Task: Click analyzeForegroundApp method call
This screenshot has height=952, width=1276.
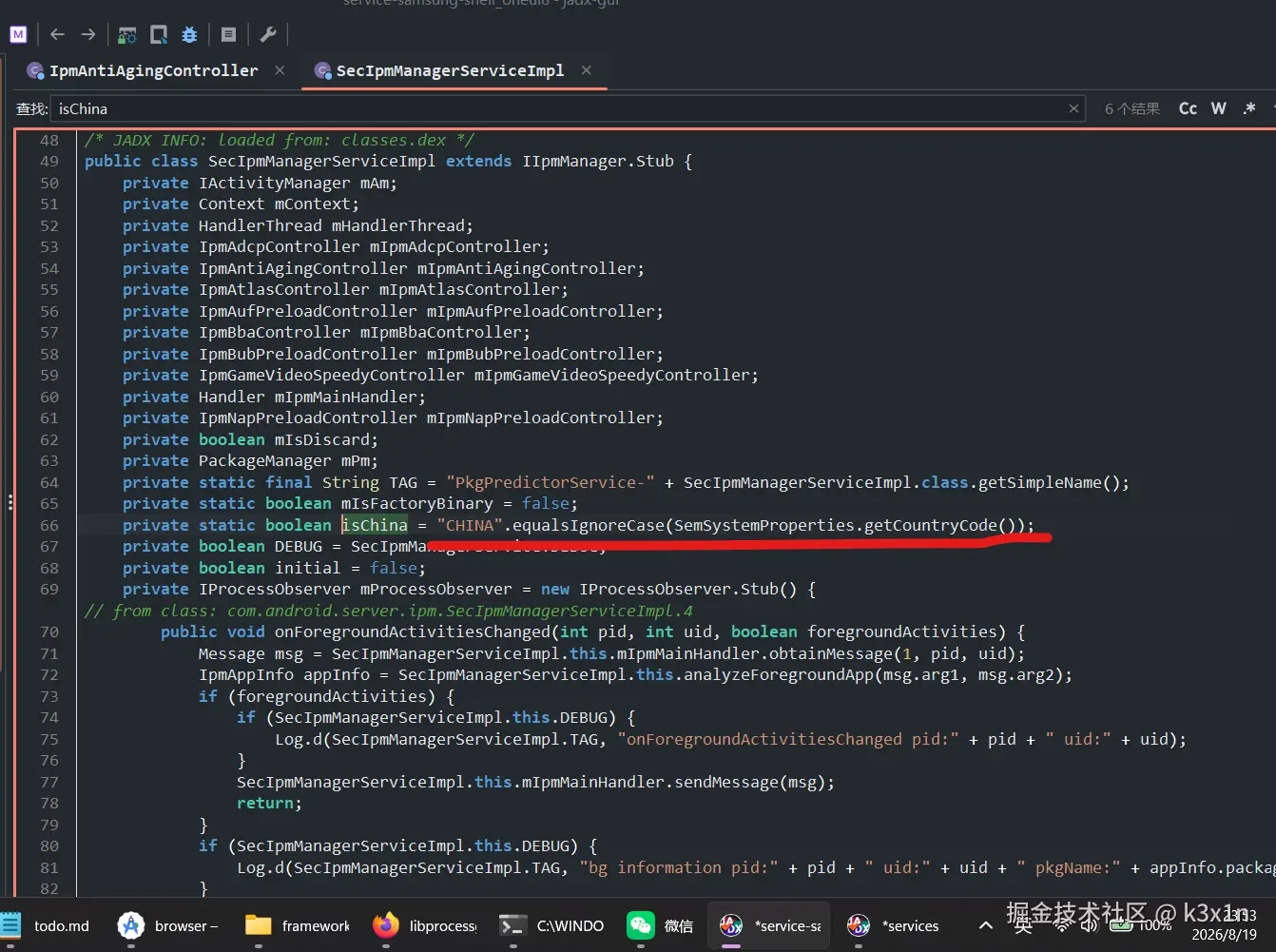Action: [x=783, y=675]
